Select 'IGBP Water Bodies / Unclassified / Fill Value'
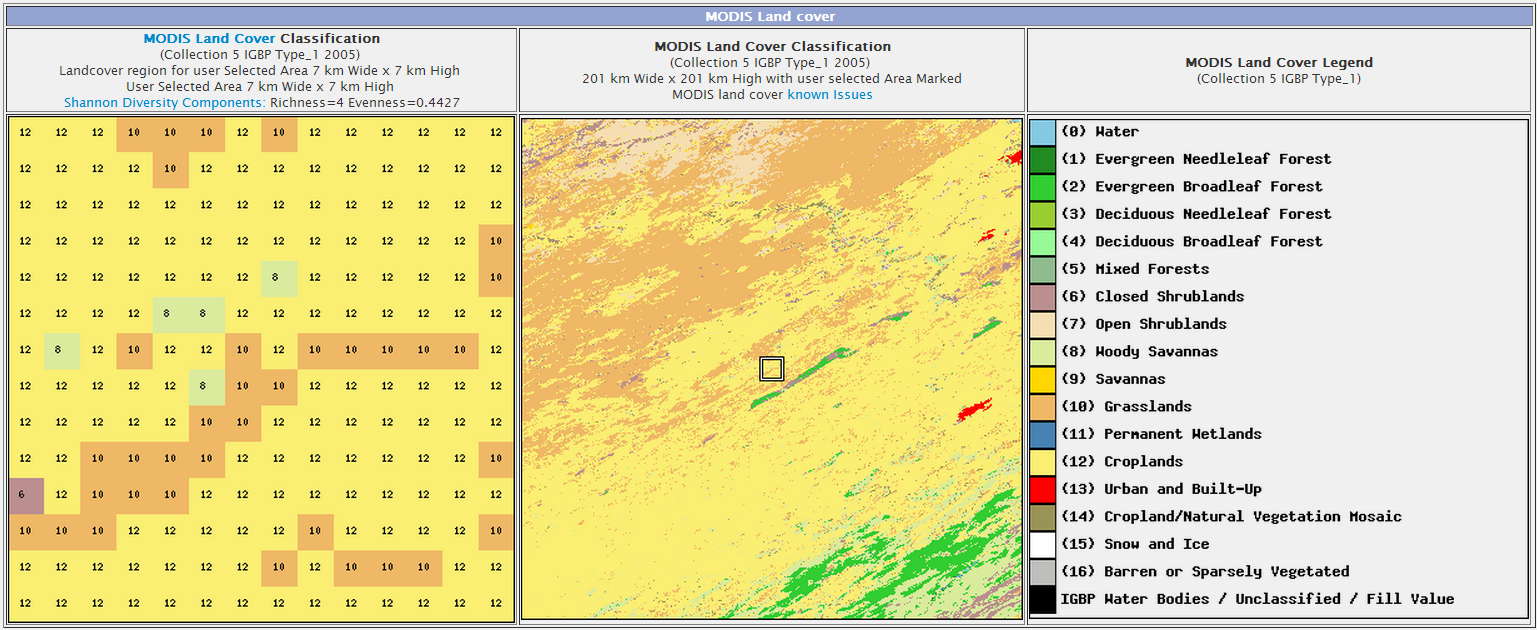This screenshot has height=630, width=1537. [1258, 599]
